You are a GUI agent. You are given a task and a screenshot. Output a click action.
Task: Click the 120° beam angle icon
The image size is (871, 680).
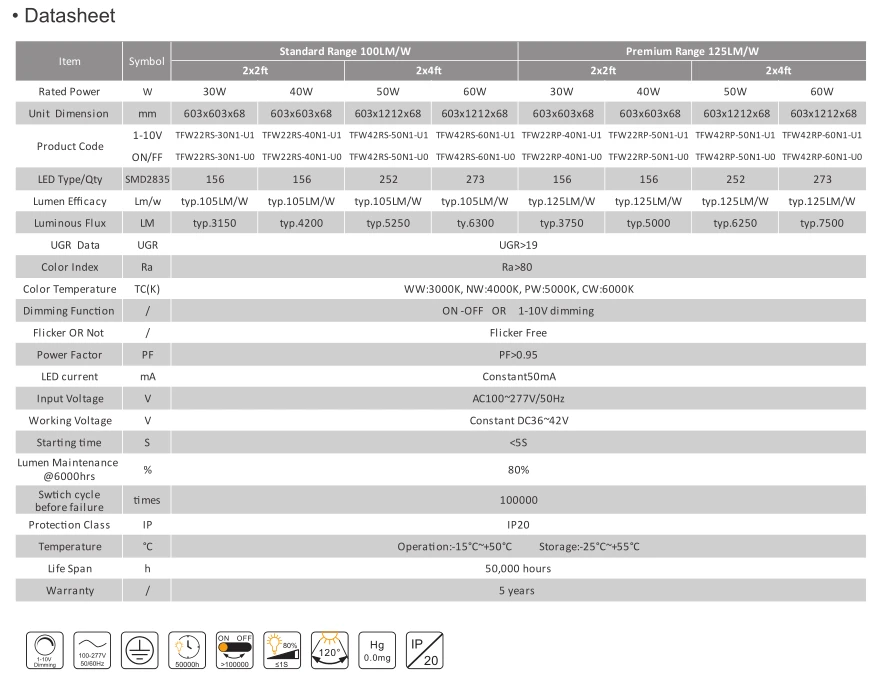click(329, 650)
